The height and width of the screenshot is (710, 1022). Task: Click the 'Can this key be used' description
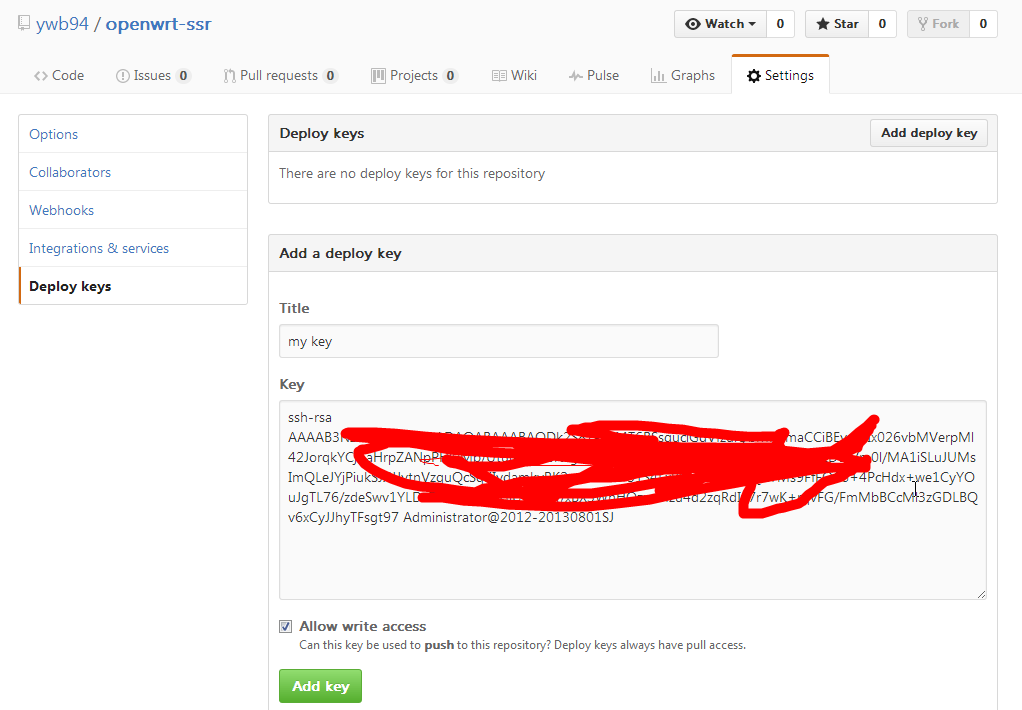click(x=522, y=645)
